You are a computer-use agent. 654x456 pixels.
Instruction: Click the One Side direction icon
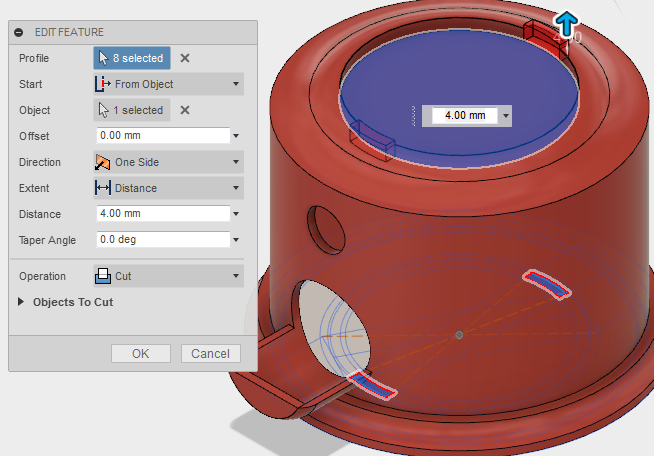[103, 162]
